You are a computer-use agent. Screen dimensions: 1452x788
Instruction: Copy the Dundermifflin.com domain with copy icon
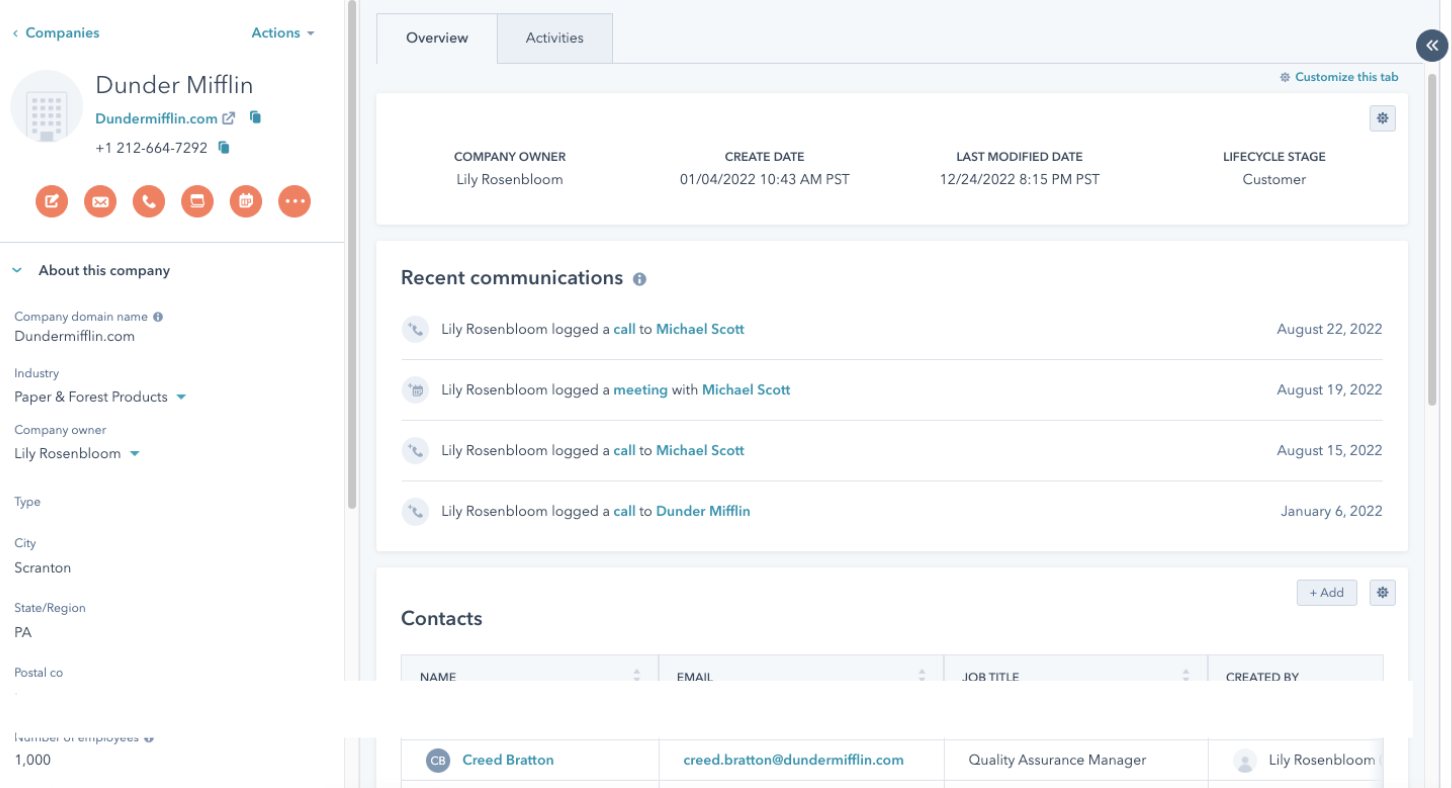[x=255, y=118]
